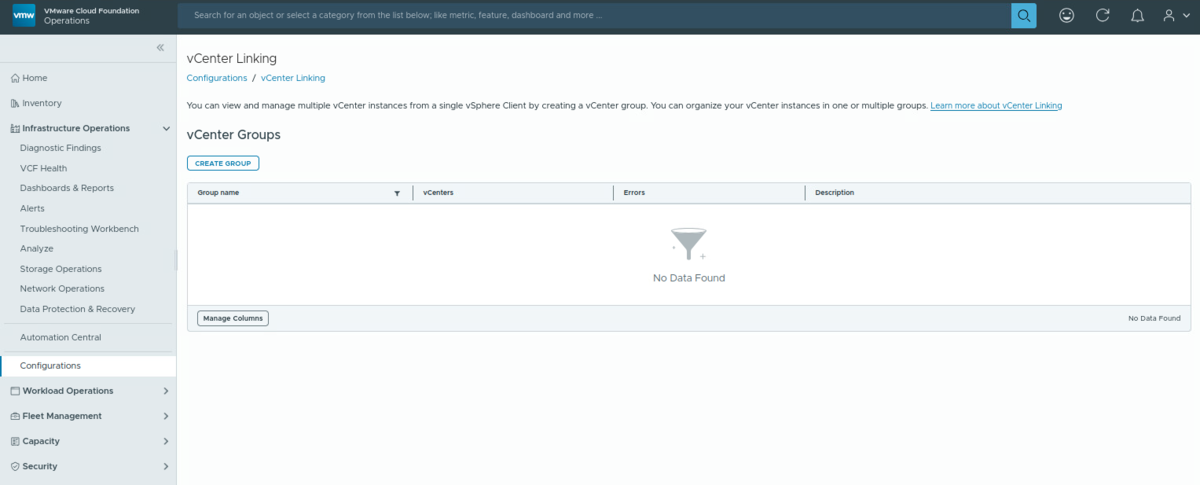1200x485 pixels.
Task: Open Troubleshooting Workbench
Action: pos(79,229)
